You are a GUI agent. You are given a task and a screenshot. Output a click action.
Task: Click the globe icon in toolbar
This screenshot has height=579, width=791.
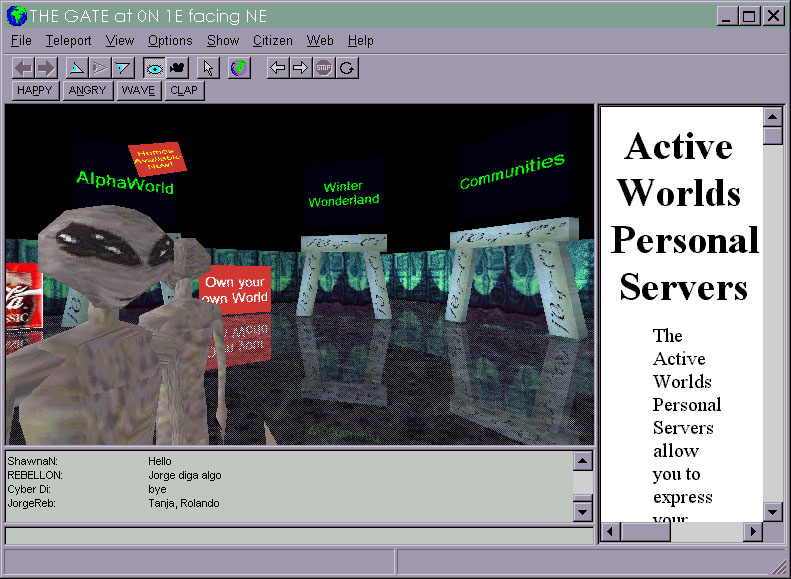[x=239, y=68]
